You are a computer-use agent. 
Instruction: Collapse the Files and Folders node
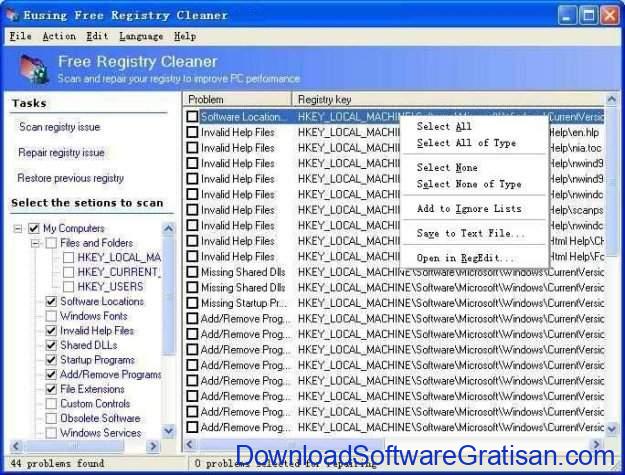pos(35,243)
